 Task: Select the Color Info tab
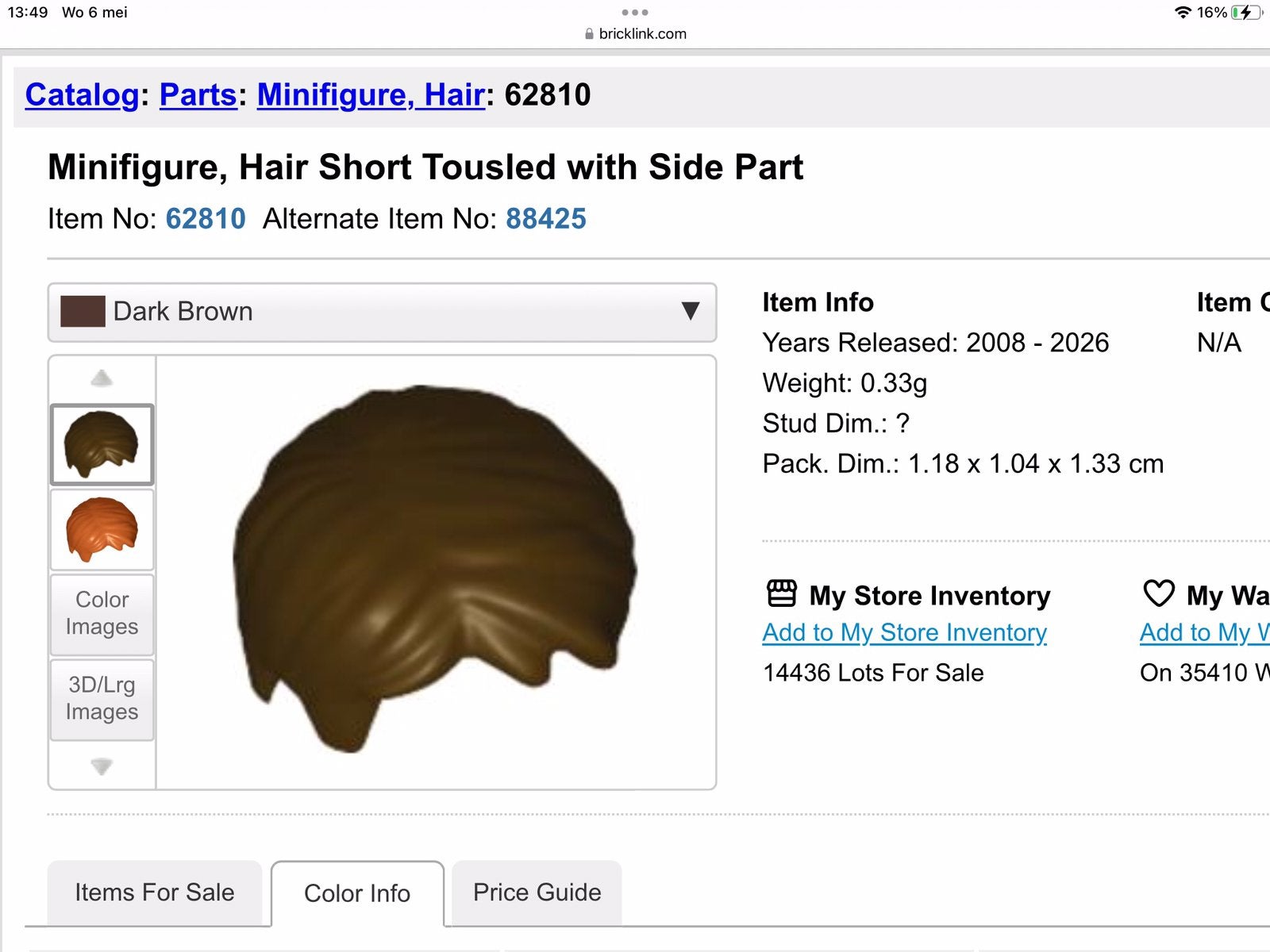point(357,893)
